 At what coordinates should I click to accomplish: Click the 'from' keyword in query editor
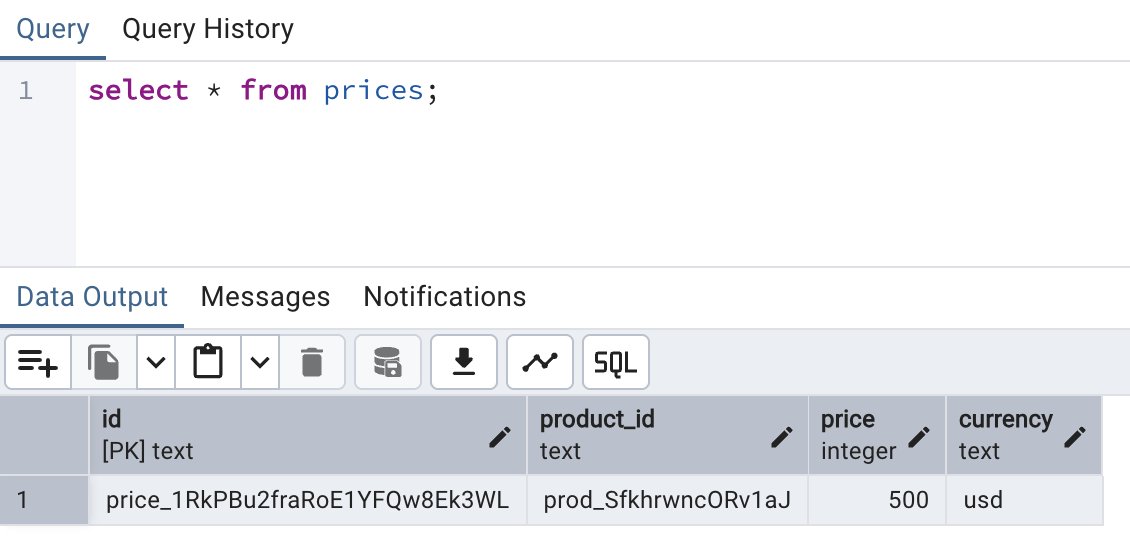[273, 91]
